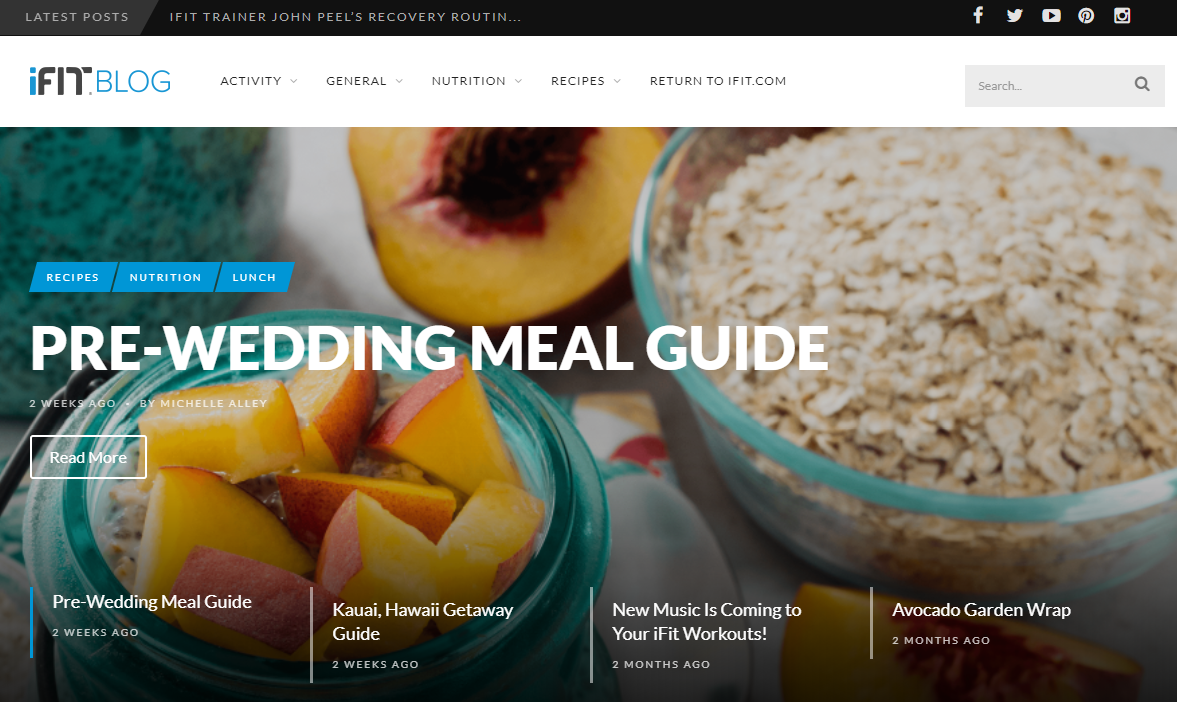The width and height of the screenshot is (1177, 702).
Task: Open the YouTube social icon
Action: [1051, 16]
